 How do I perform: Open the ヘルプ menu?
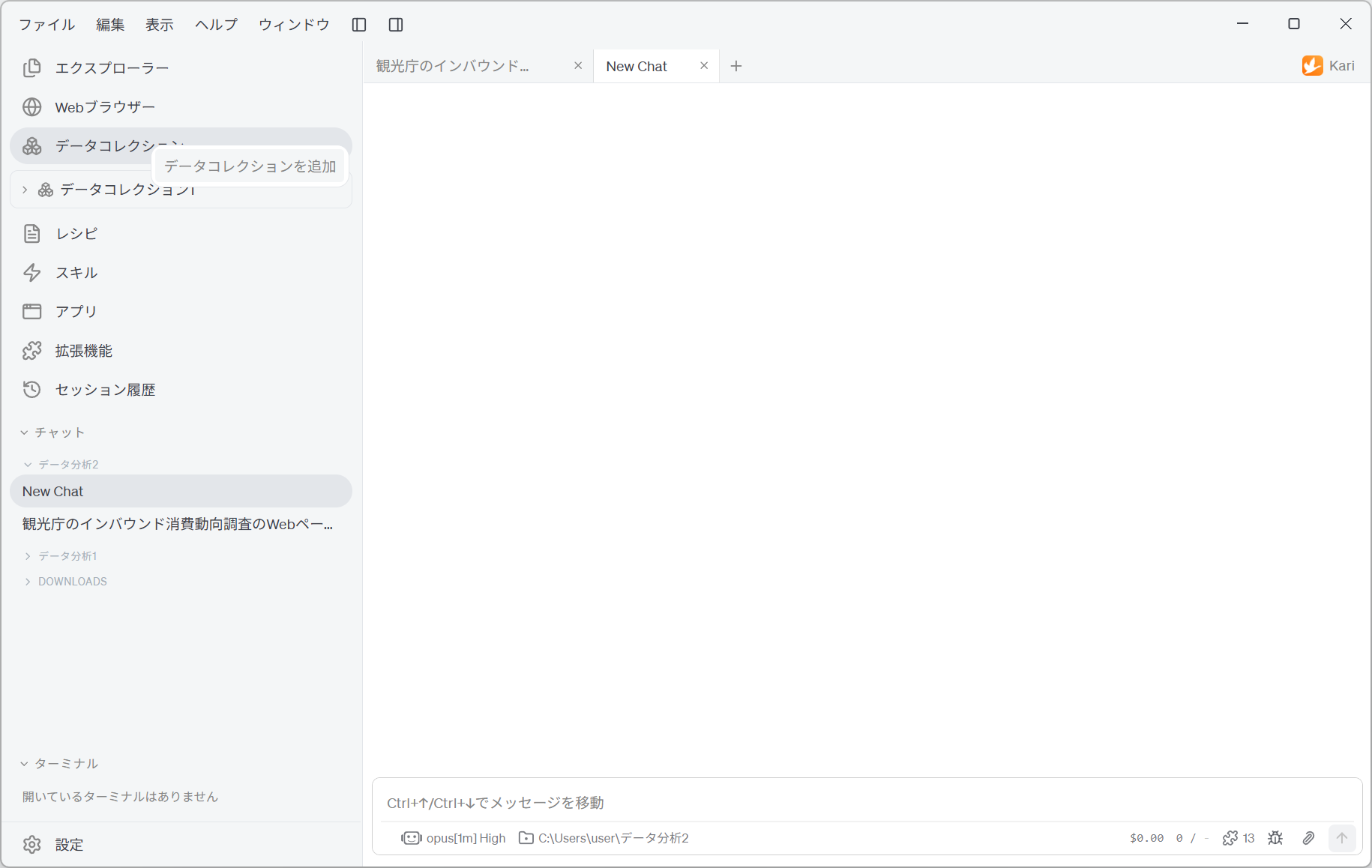pyautogui.click(x=216, y=25)
